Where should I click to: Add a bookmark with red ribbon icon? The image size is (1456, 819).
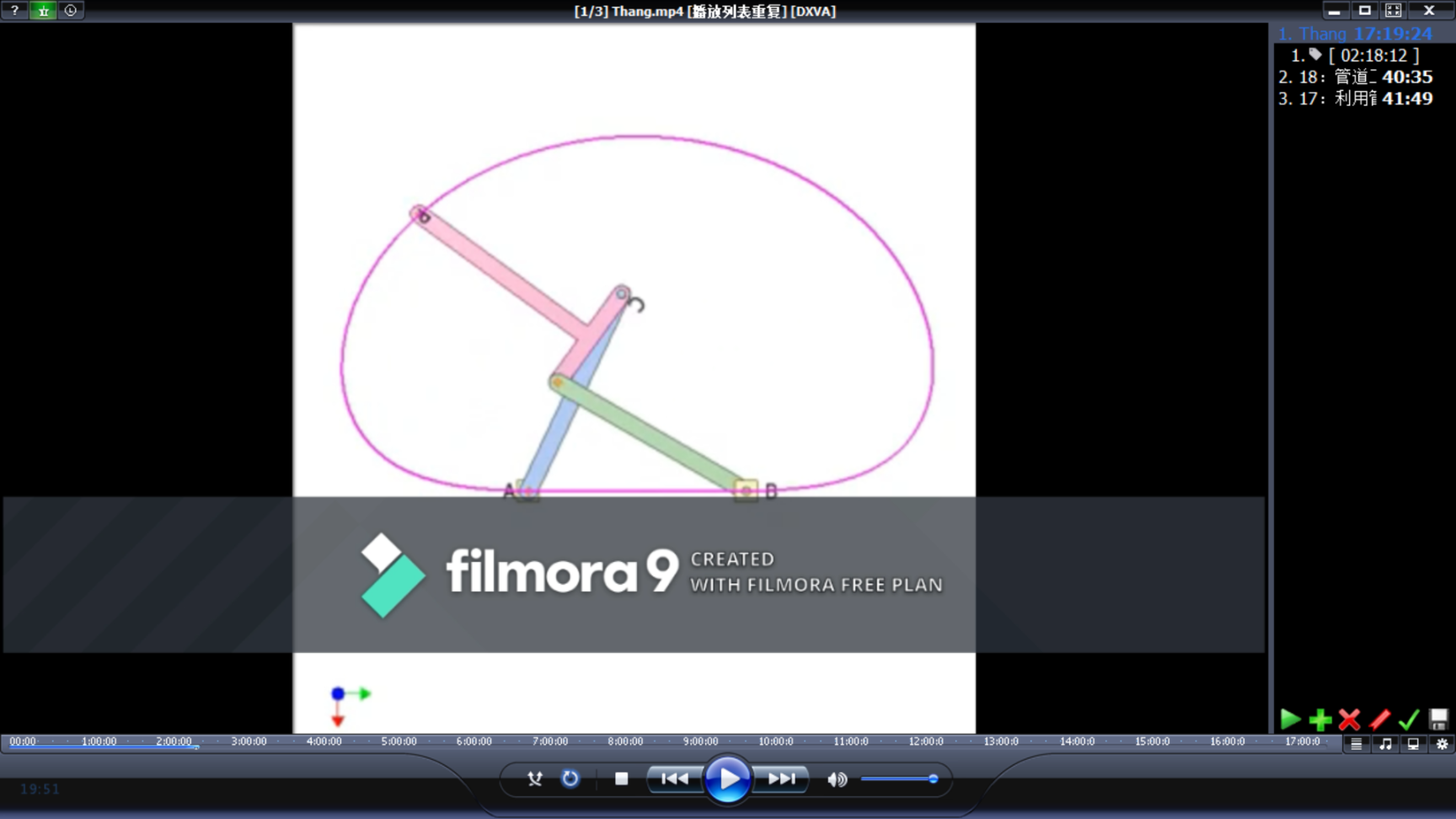(1379, 719)
